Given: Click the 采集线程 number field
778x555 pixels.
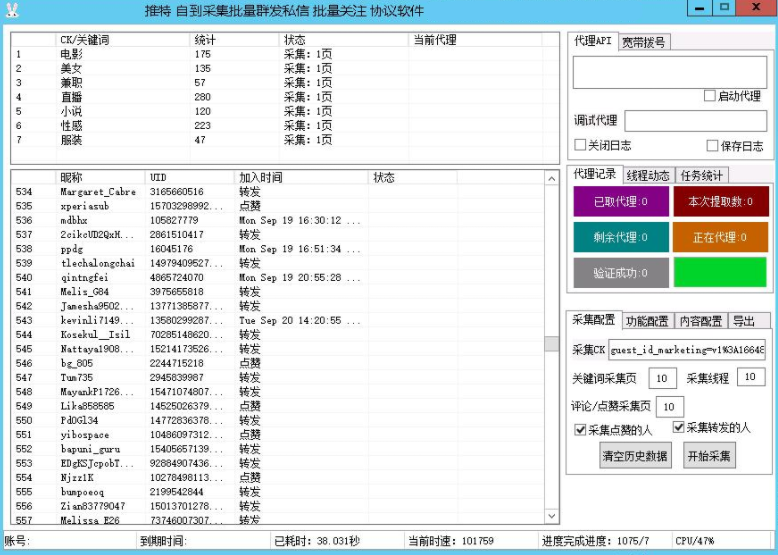Looking at the screenshot, I should click(751, 377).
